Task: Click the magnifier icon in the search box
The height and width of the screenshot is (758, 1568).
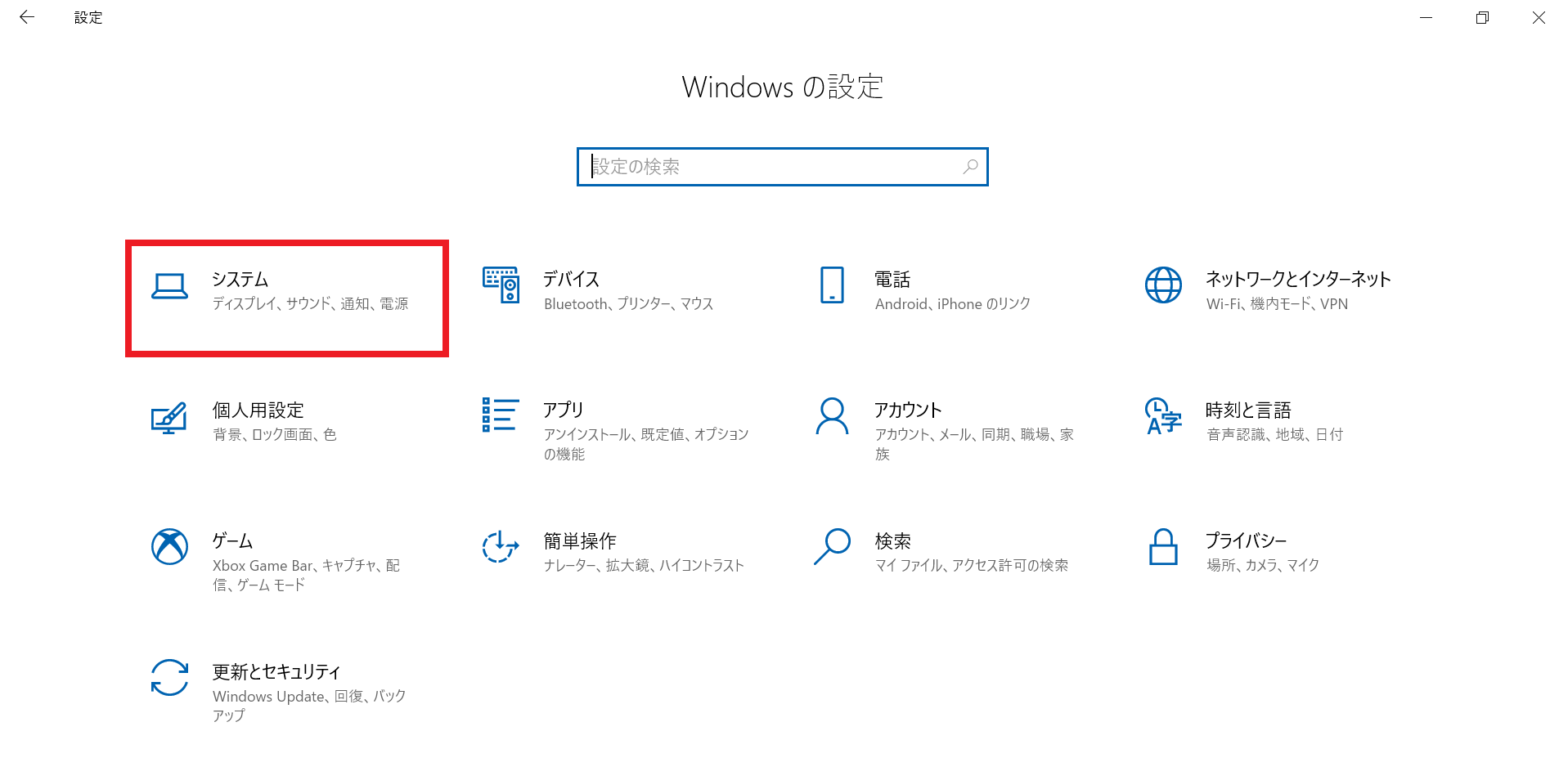Action: coord(970,167)
